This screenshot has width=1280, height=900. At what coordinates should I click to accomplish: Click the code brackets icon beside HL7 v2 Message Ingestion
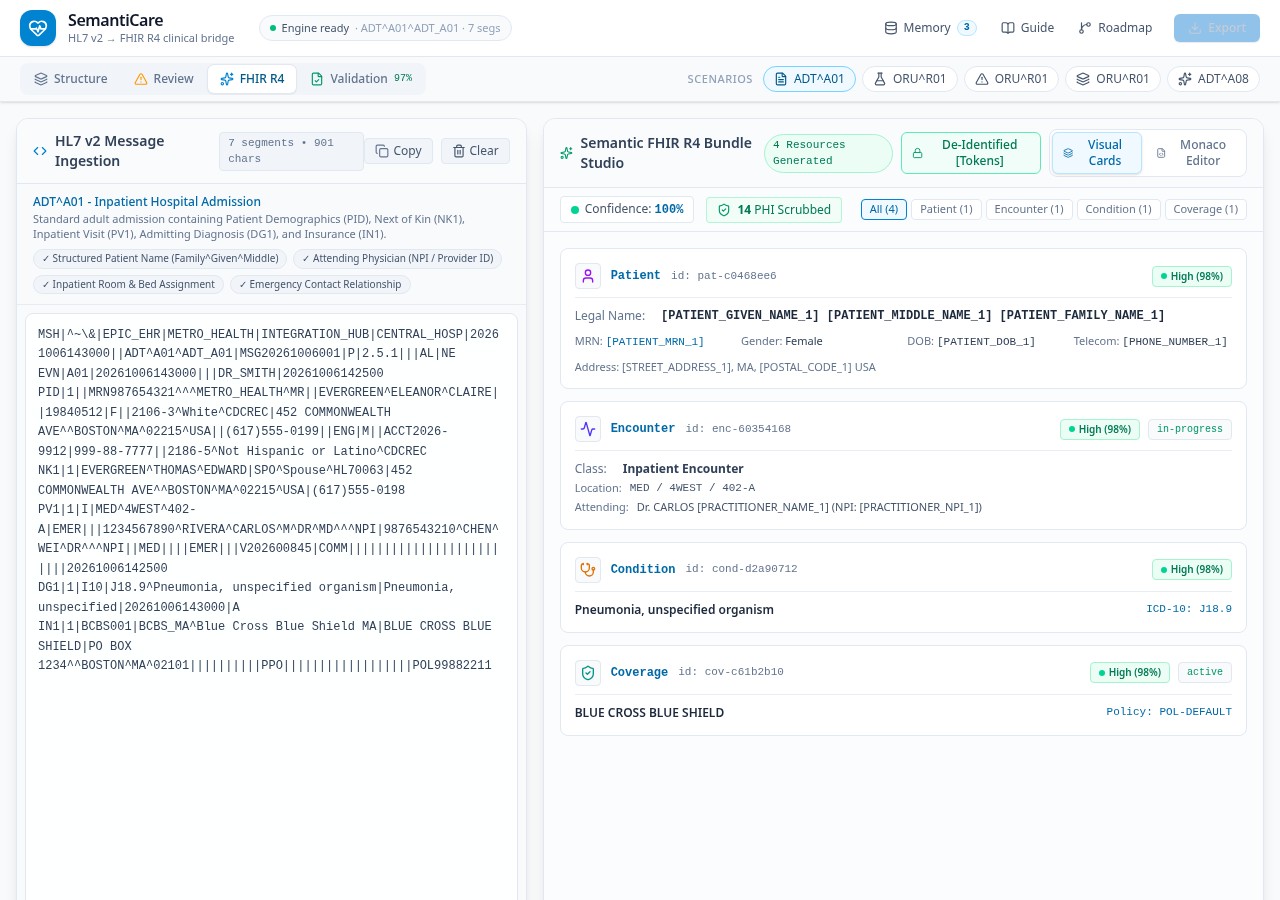(40, 151)
